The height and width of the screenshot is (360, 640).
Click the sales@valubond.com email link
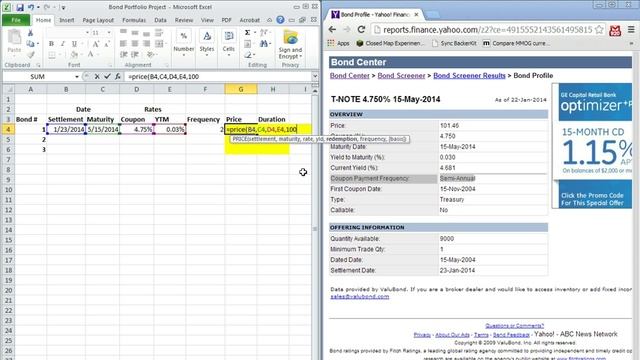(360, 296)
